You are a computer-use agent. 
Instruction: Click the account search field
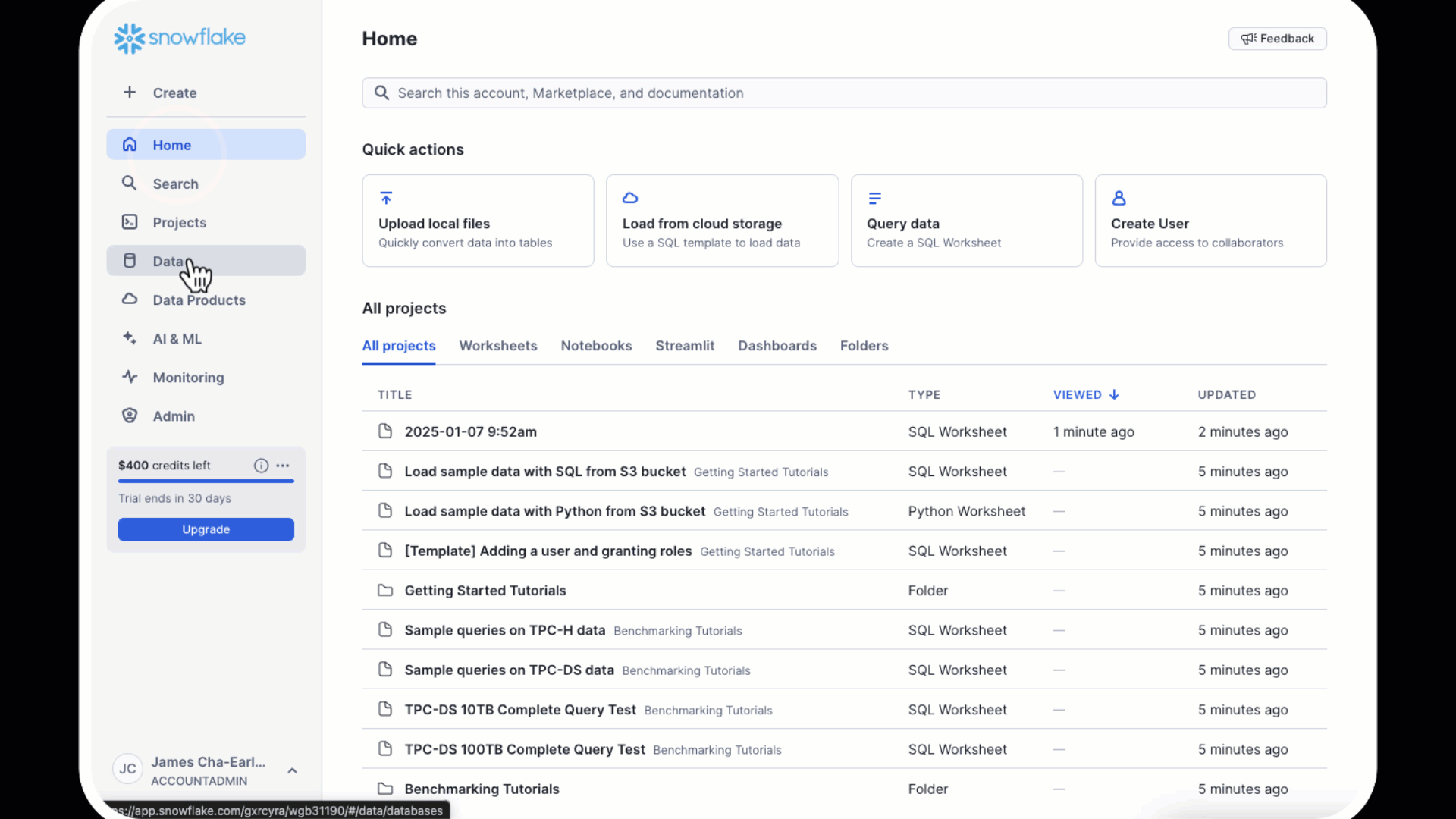843,93
